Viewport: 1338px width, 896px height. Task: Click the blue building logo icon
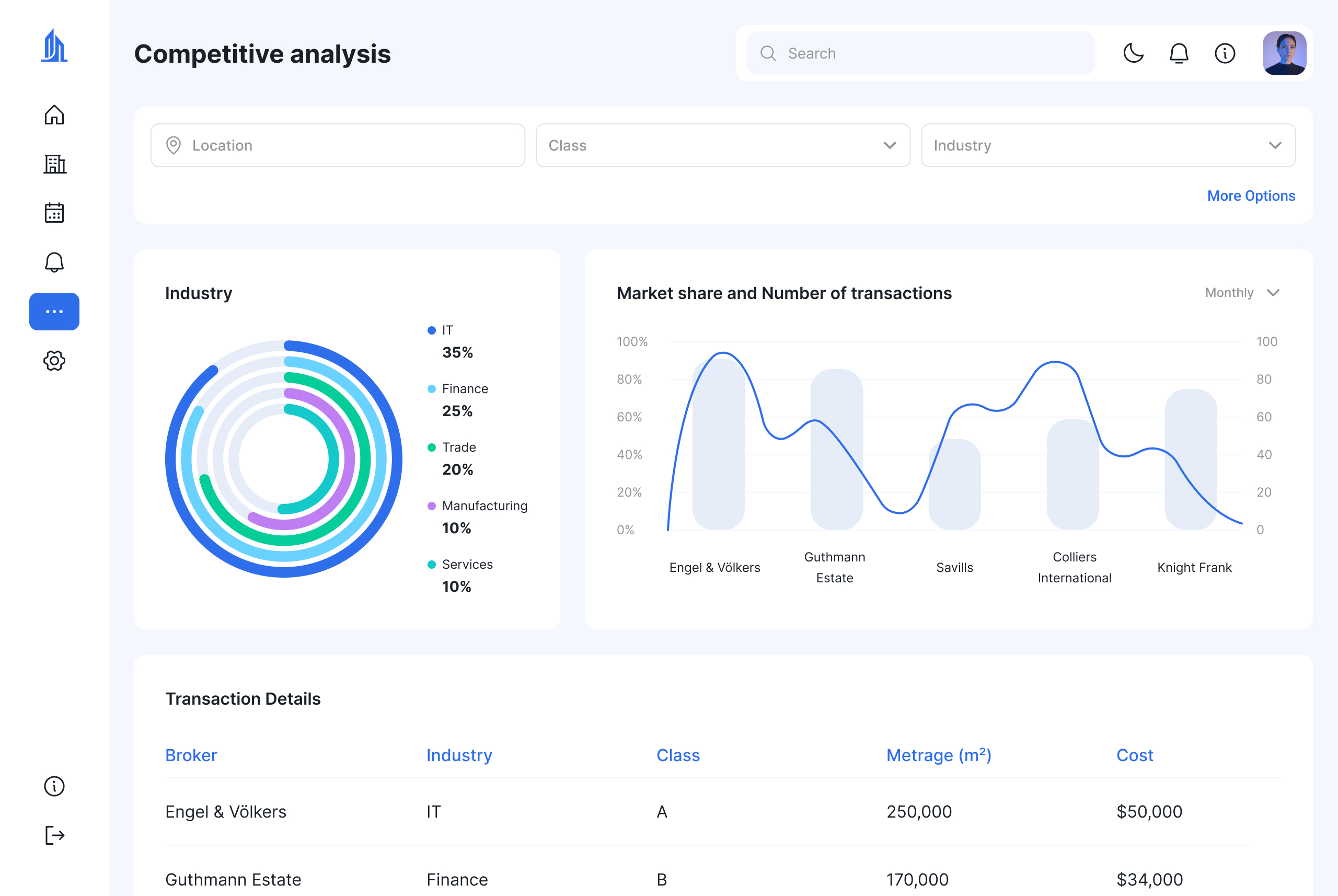point(54,45)
